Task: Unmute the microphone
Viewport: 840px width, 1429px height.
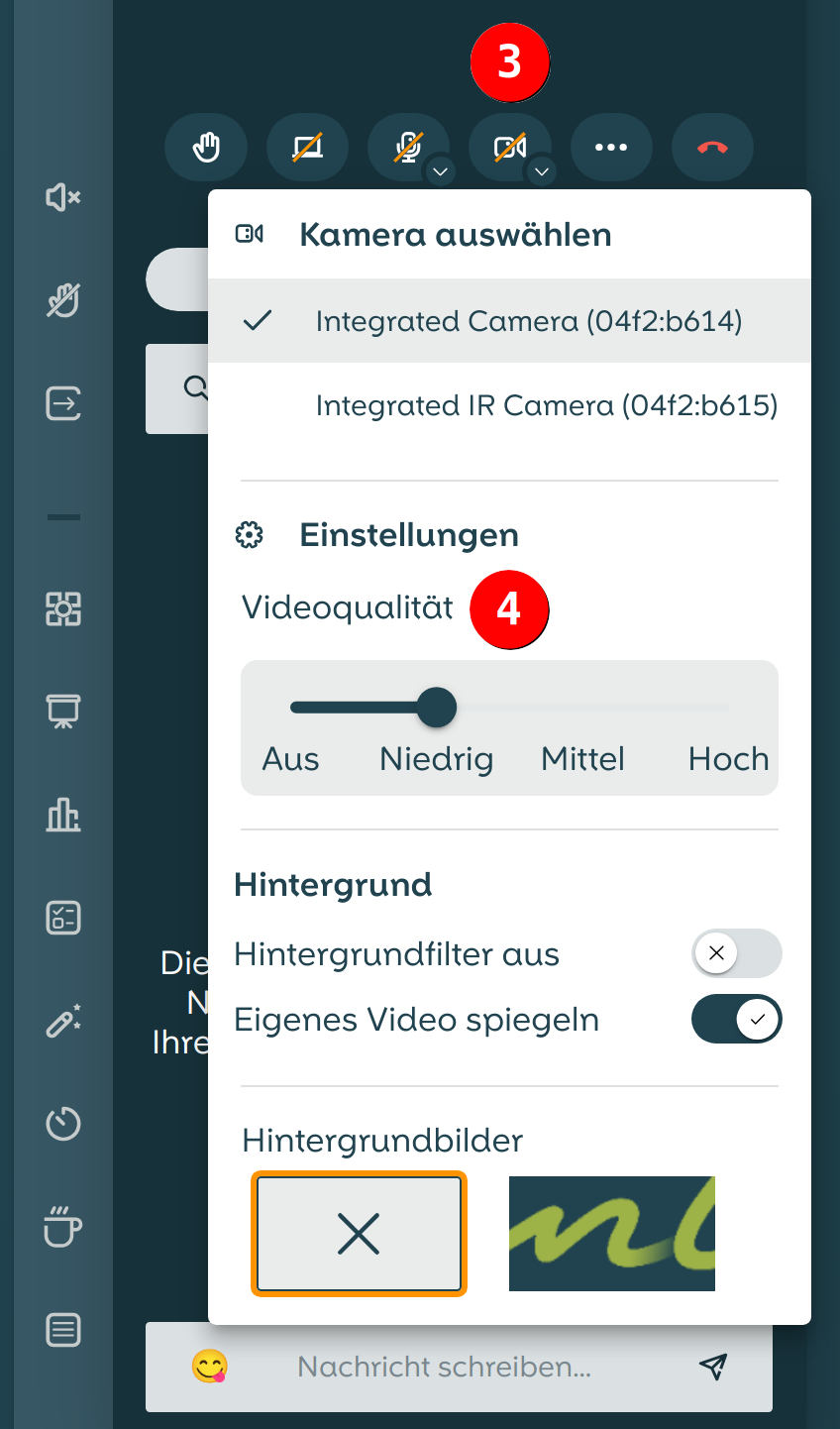Action: click(x=408, y=147)
